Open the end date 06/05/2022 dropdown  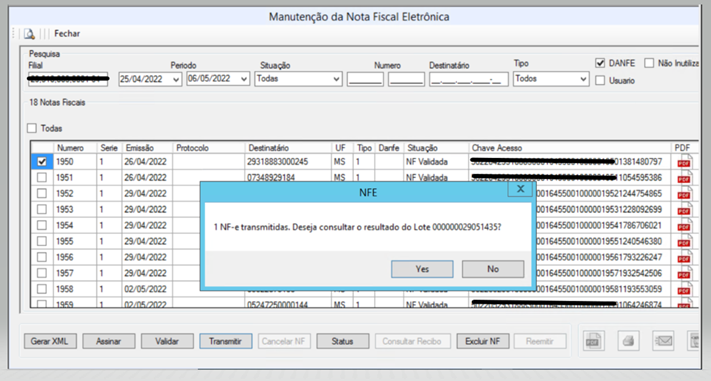[244, 79]
